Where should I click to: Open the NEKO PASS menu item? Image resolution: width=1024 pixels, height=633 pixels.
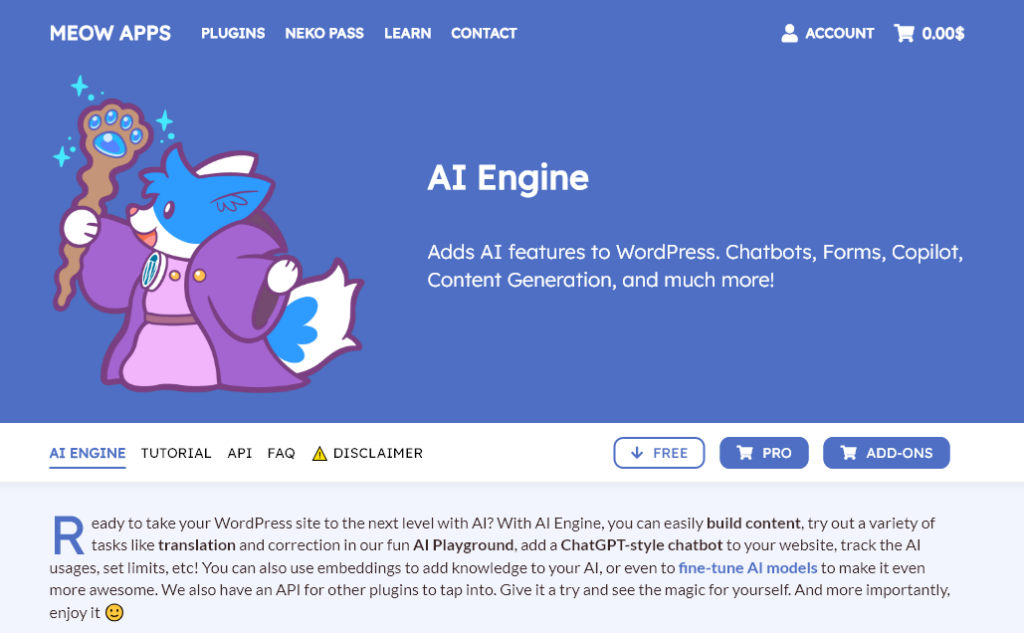pyautogui.click(x=324, y=33)
